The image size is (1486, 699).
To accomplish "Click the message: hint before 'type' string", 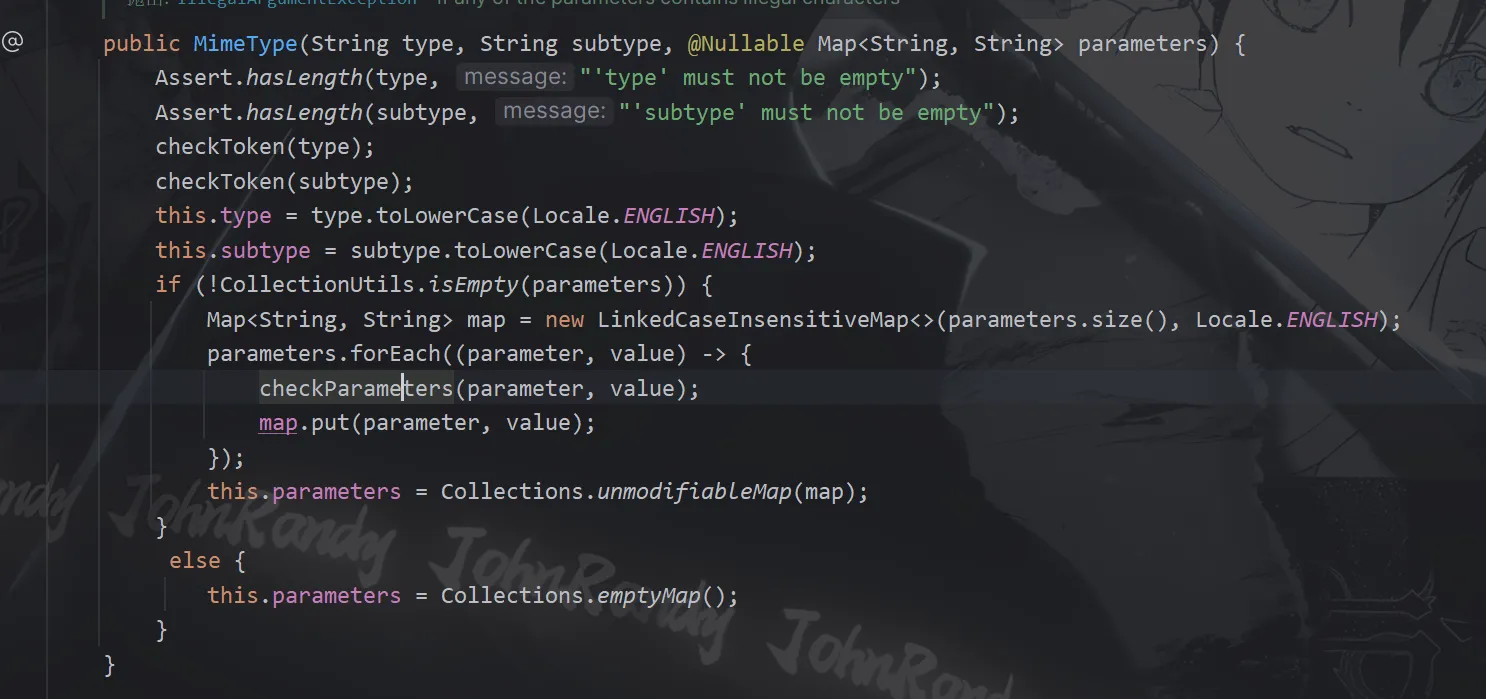I will click(515, 77).
